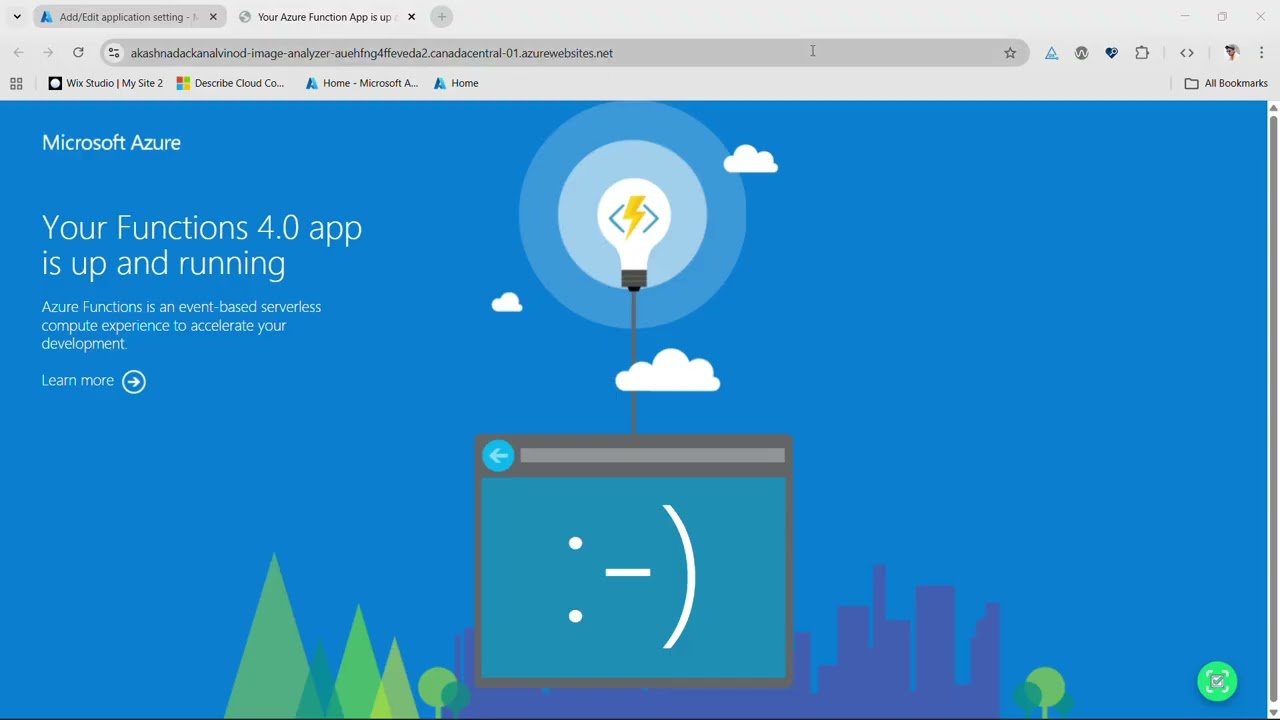The image size is (1280, 720).
Task: Go forward with browser forward arrow
Action: pos(48,52)
